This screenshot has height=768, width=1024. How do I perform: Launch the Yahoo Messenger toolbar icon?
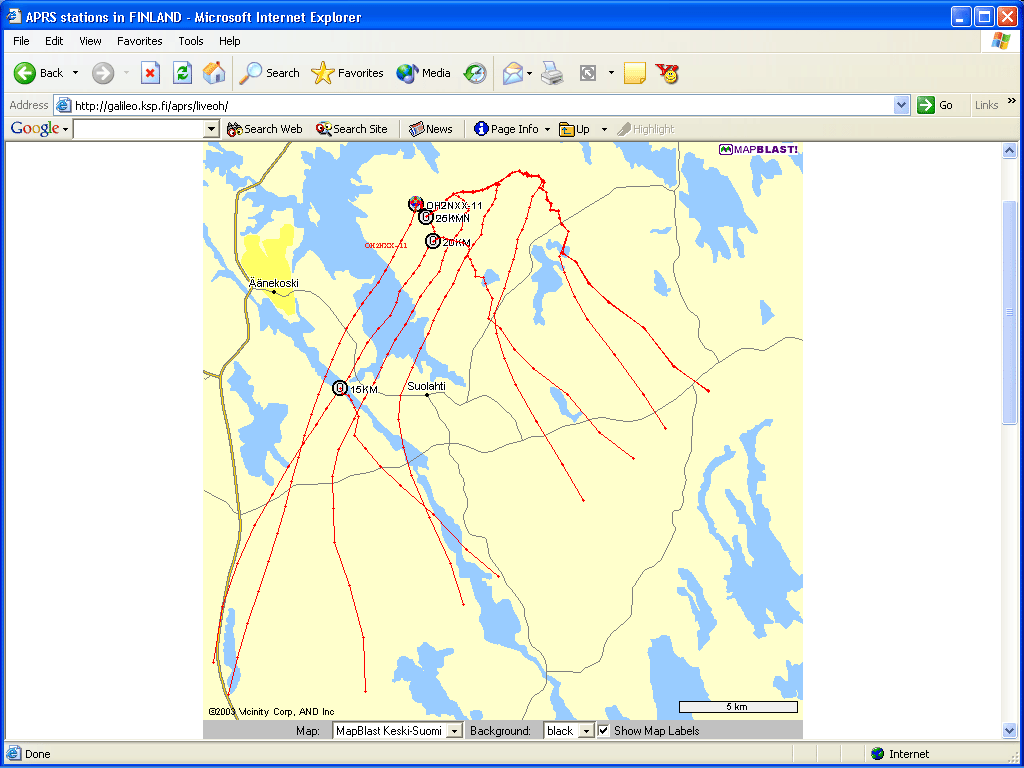[667, 73]
